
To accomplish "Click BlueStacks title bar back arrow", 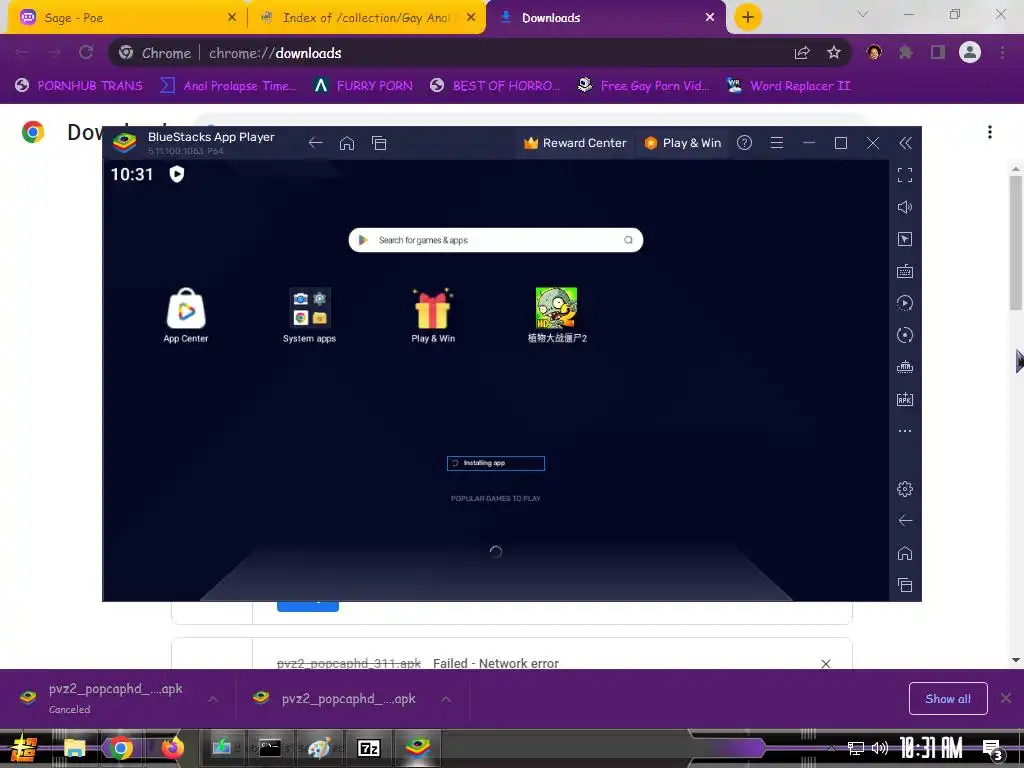I will coord(315,143).
